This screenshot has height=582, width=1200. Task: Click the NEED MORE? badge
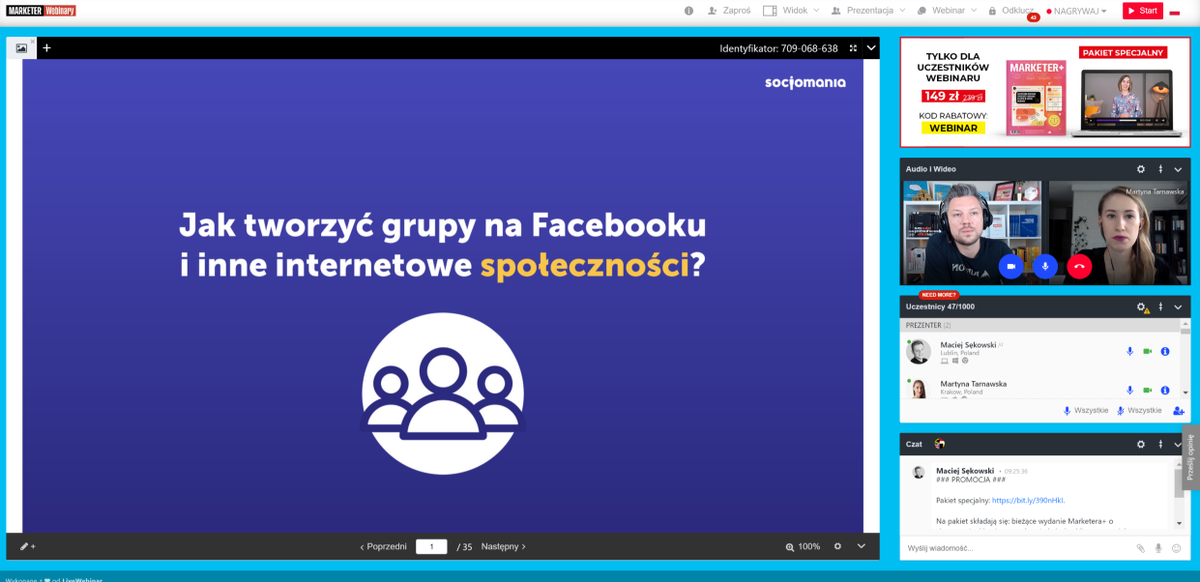point(938,295)
